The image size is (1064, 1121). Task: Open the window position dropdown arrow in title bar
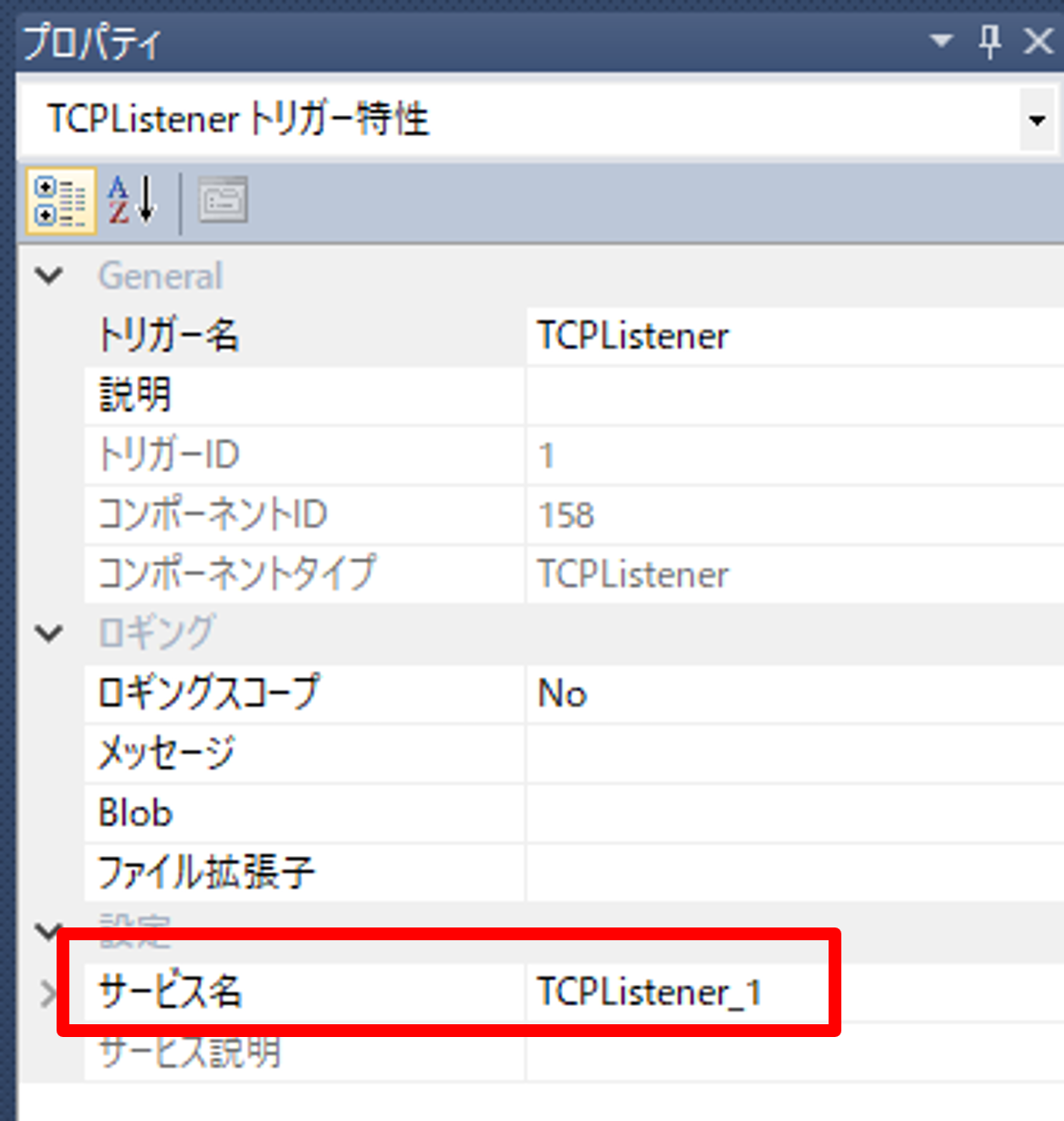pyautogui.click(x=941, y=41)
